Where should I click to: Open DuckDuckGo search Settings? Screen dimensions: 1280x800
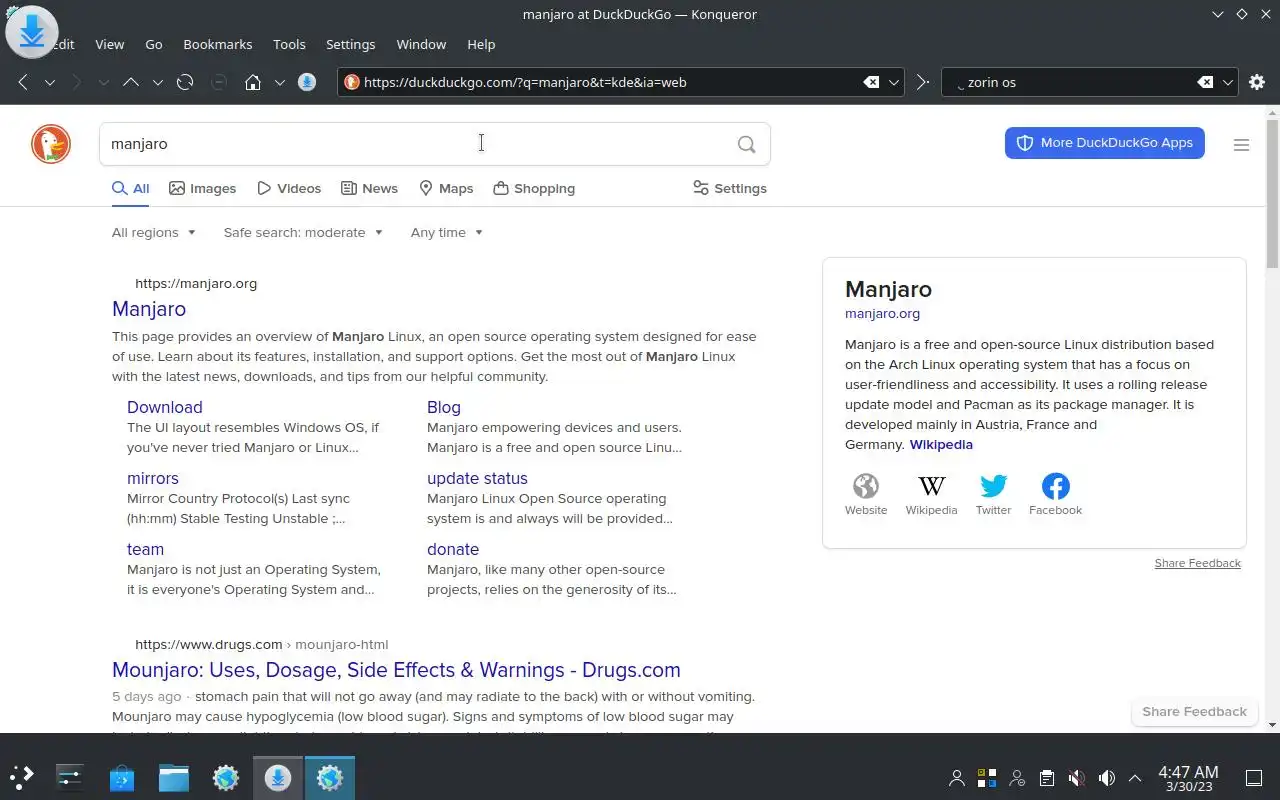pos(730,188)
